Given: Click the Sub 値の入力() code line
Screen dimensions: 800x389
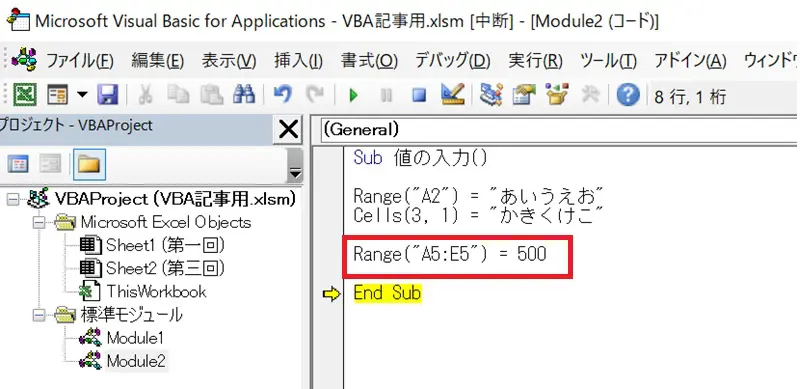Looking at the screenshot, I should (x=420, y=158).
